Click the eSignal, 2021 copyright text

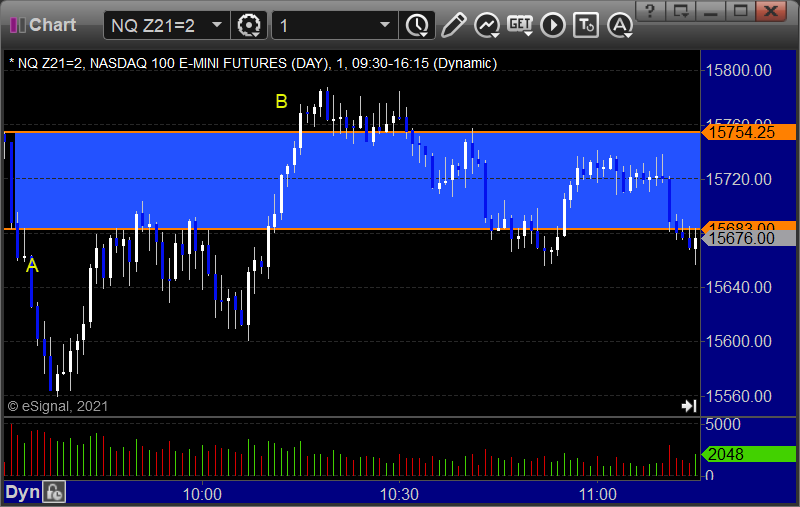tap(58, 406)
